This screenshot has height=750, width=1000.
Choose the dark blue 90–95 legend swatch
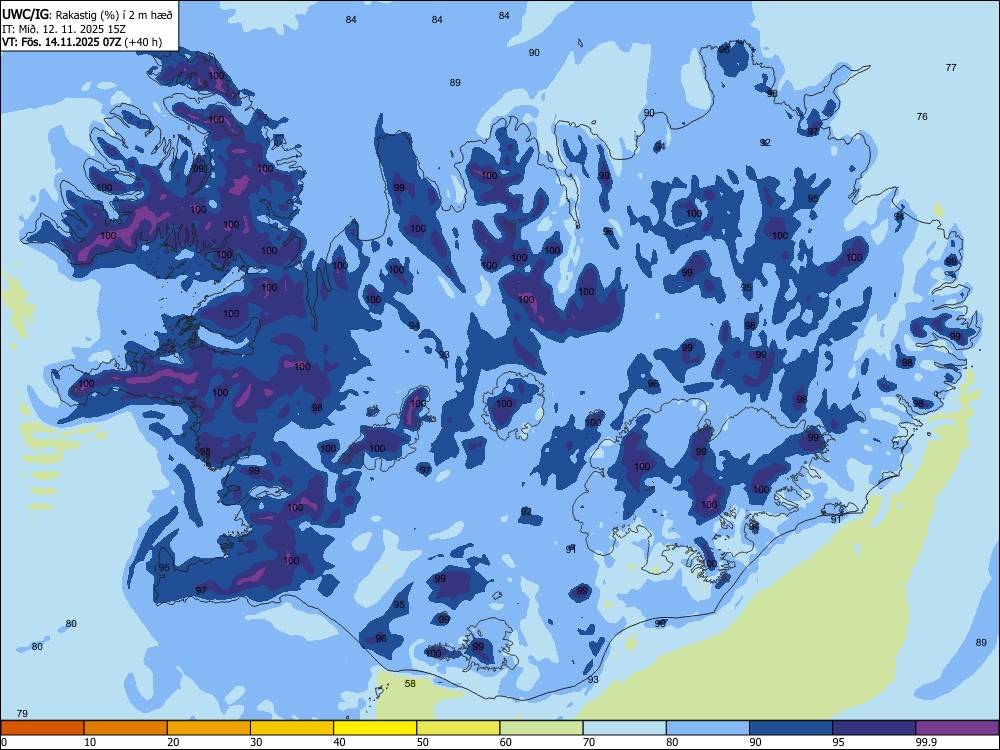pos(791,728)
